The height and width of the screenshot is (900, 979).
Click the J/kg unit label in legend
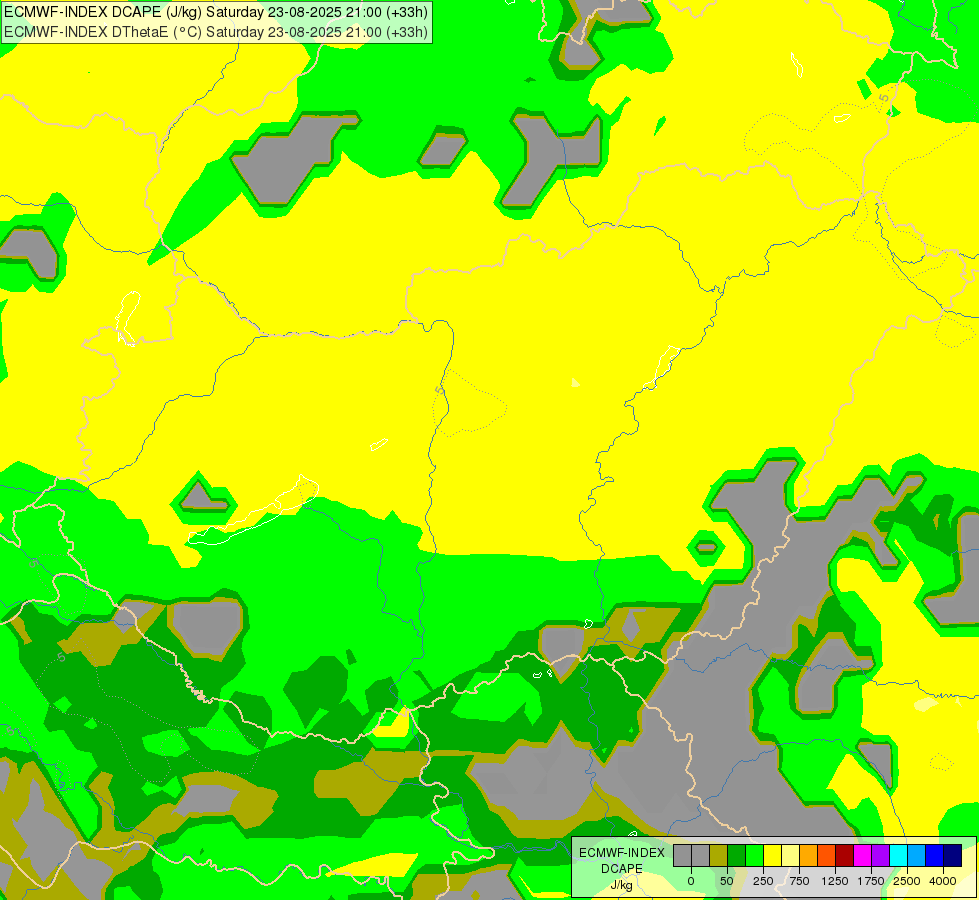(621, 885)
